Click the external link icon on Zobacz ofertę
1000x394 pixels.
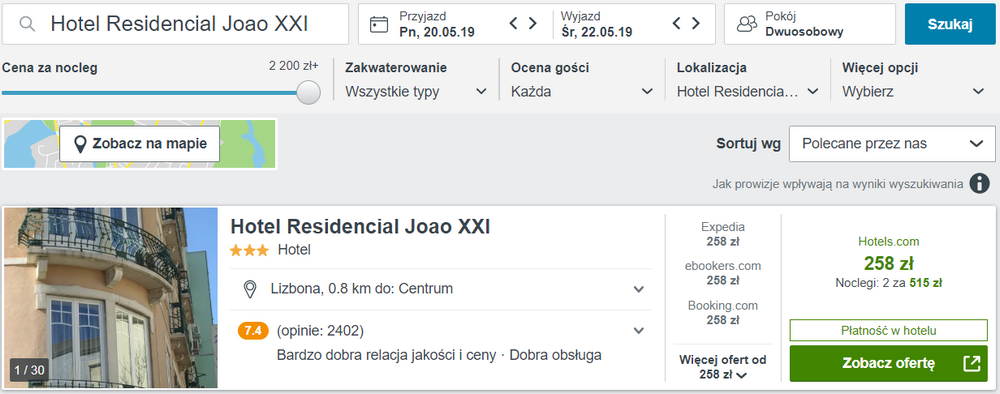[971, 363]
